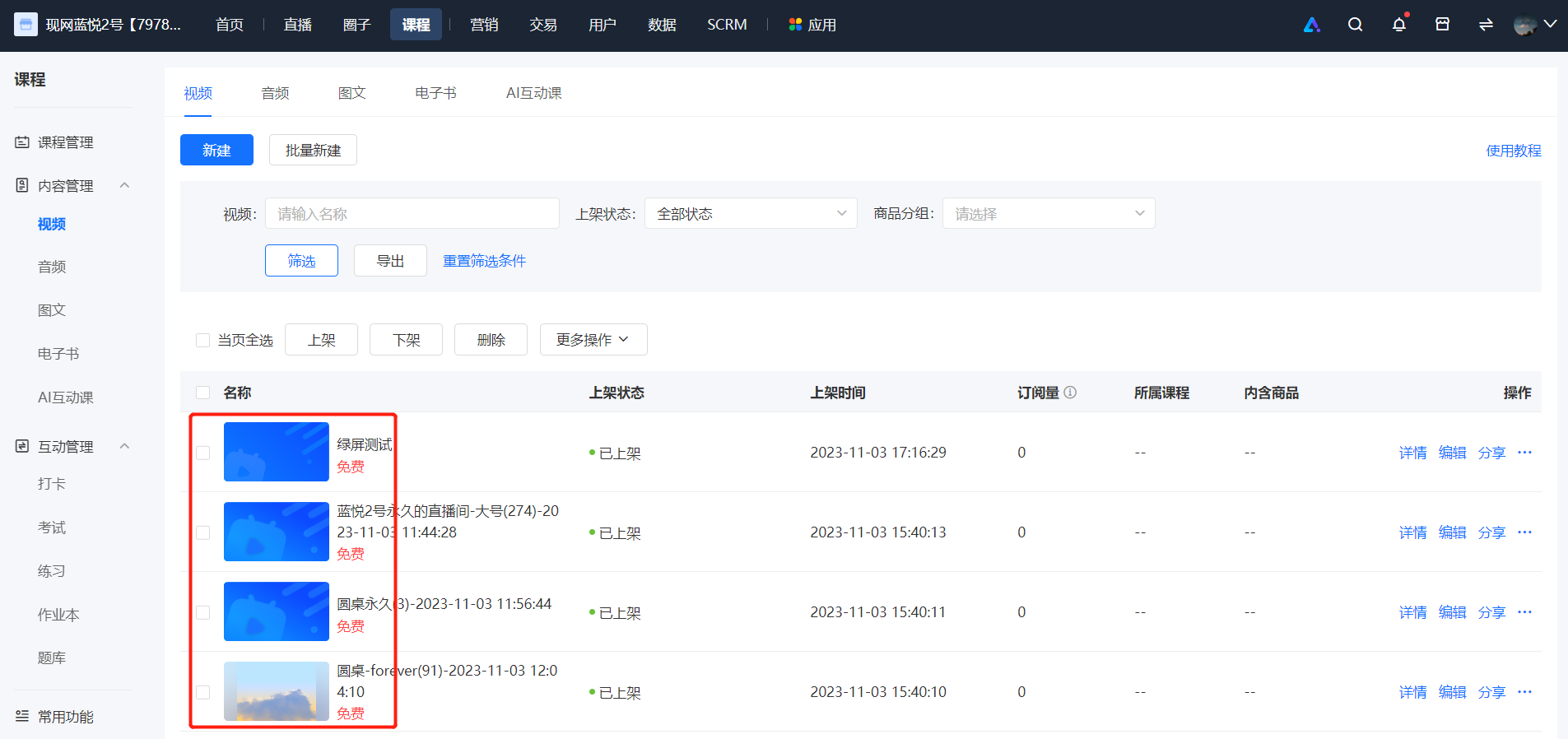
Task: Collapse the 互动管理 section chevron
Action: 125,446
